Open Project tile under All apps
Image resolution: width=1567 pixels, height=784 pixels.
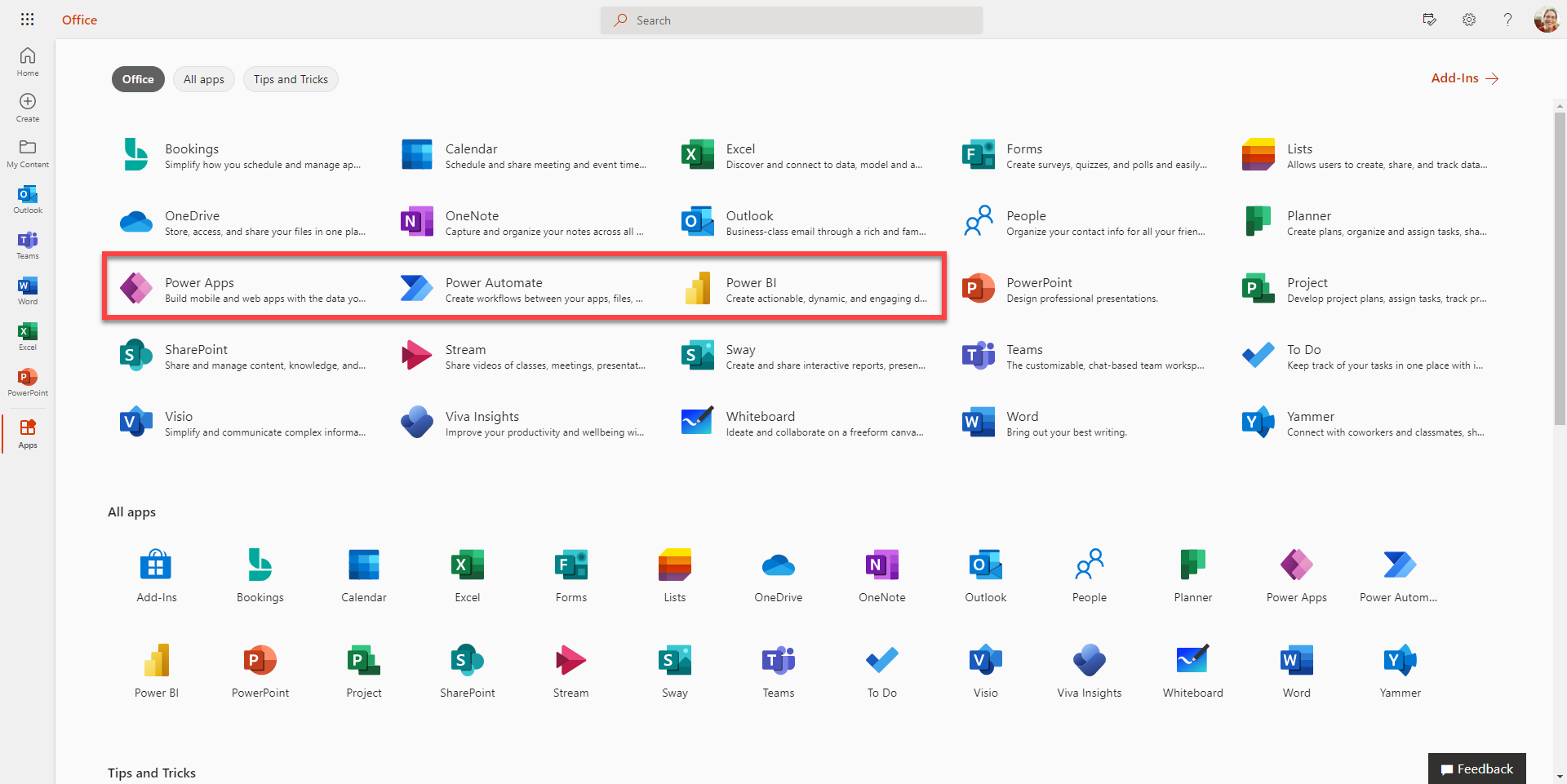tap(364, 671)
